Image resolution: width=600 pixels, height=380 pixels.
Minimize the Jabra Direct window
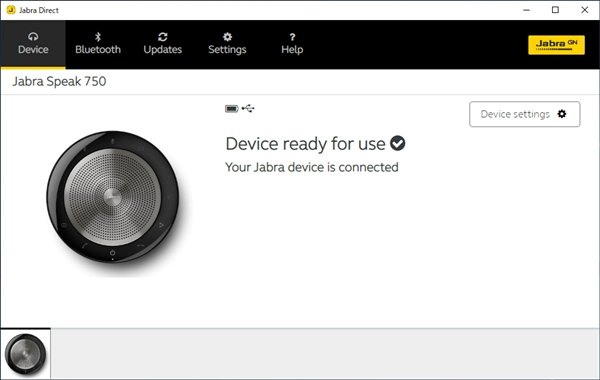527,10
